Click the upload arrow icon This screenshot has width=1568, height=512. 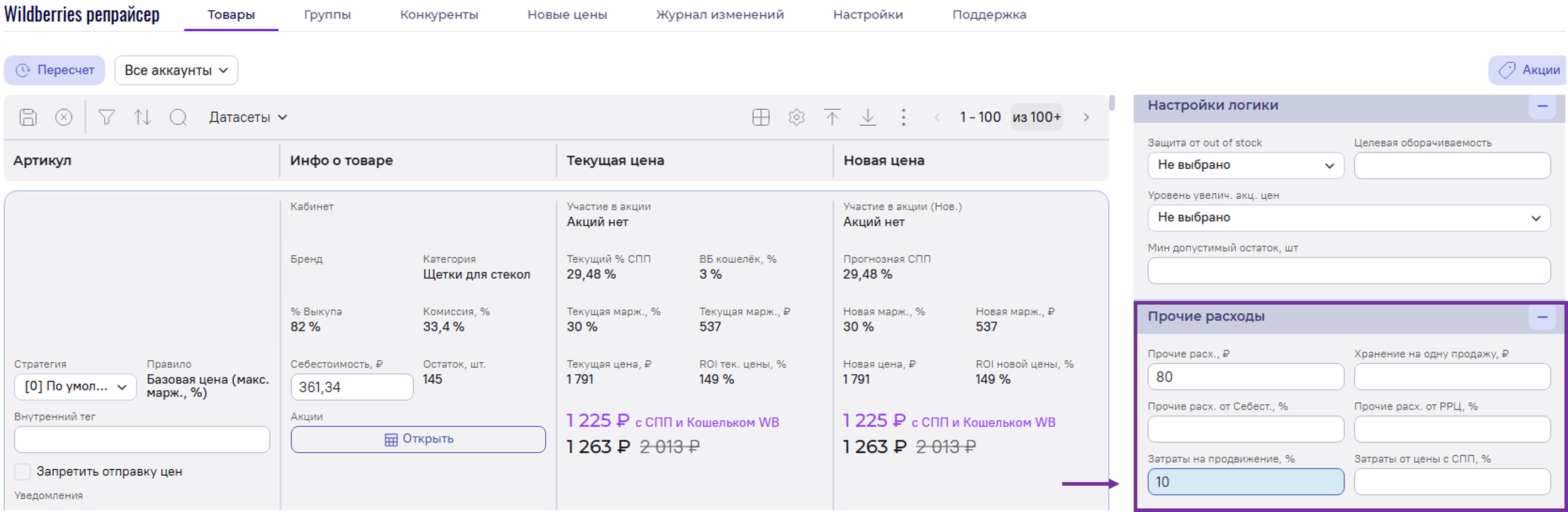[x=832, y=117]
